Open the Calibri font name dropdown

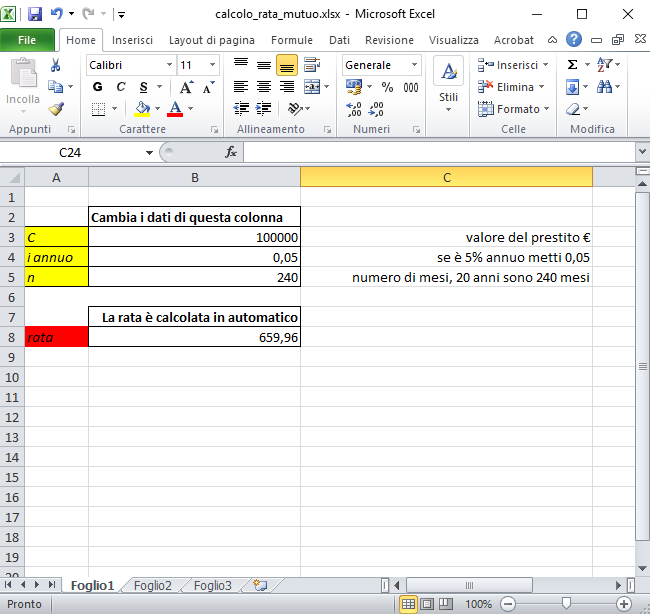pos(169,65)
